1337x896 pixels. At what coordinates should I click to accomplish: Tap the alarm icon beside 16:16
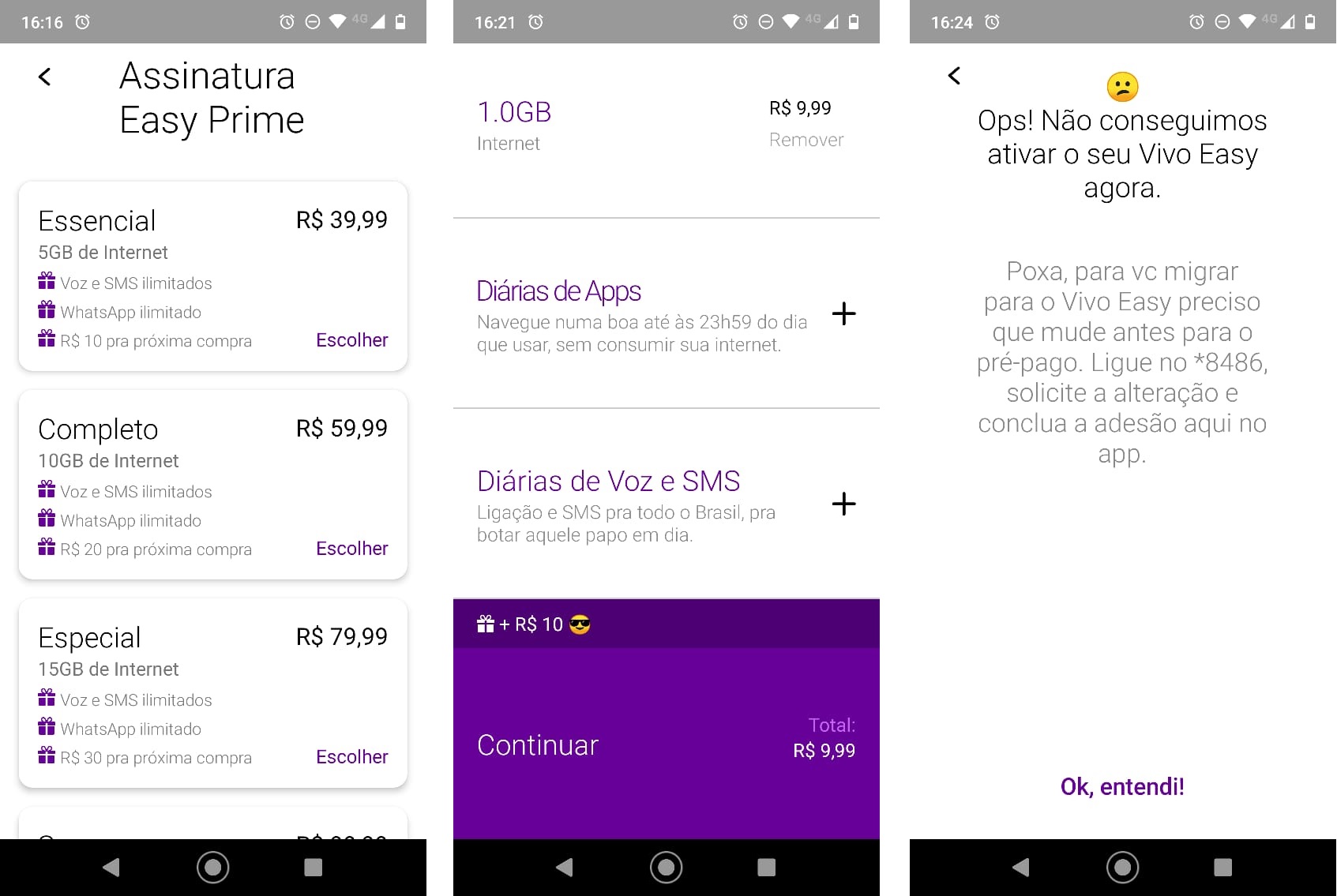click(82, 22)
